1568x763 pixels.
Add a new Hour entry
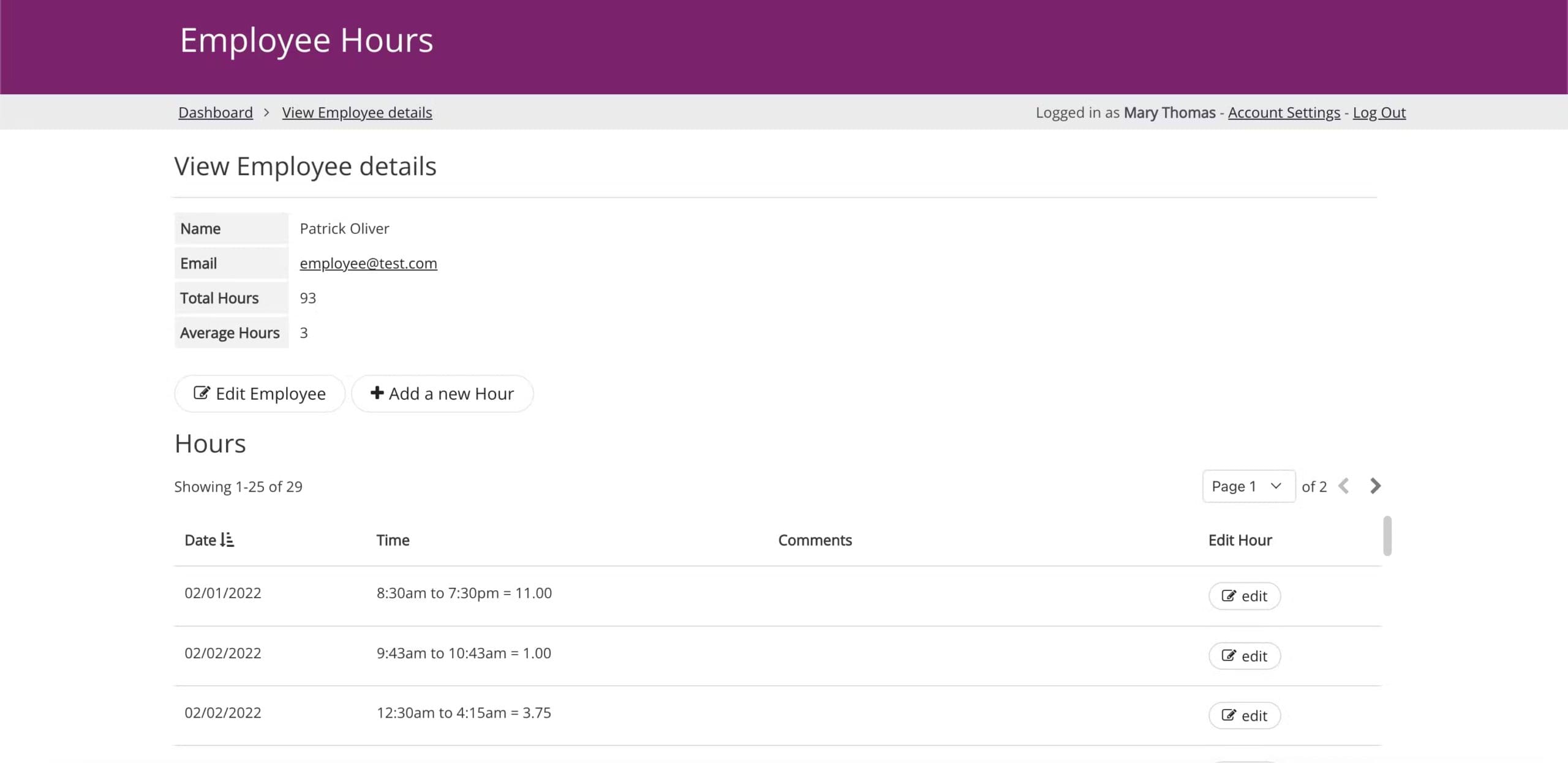(442, 394)
